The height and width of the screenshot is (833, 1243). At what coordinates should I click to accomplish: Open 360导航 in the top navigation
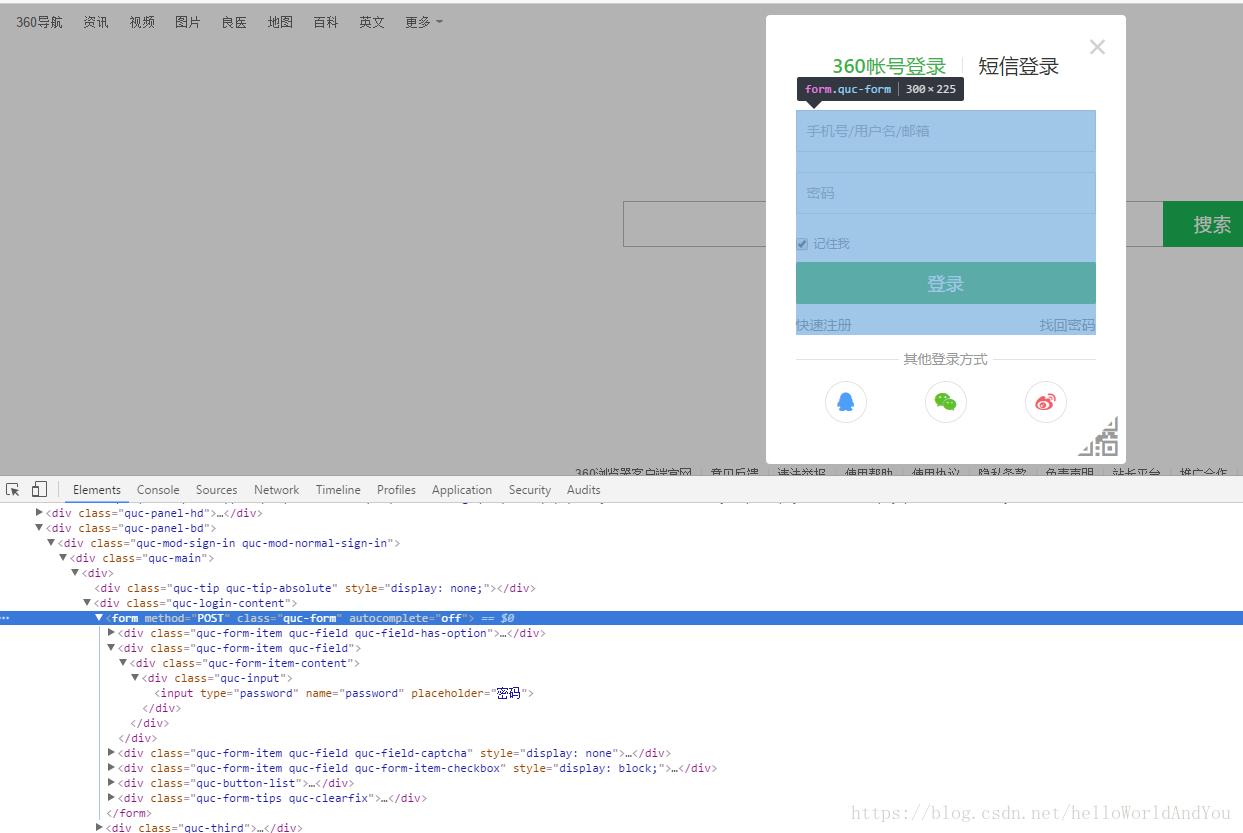[x=39, y=22]
